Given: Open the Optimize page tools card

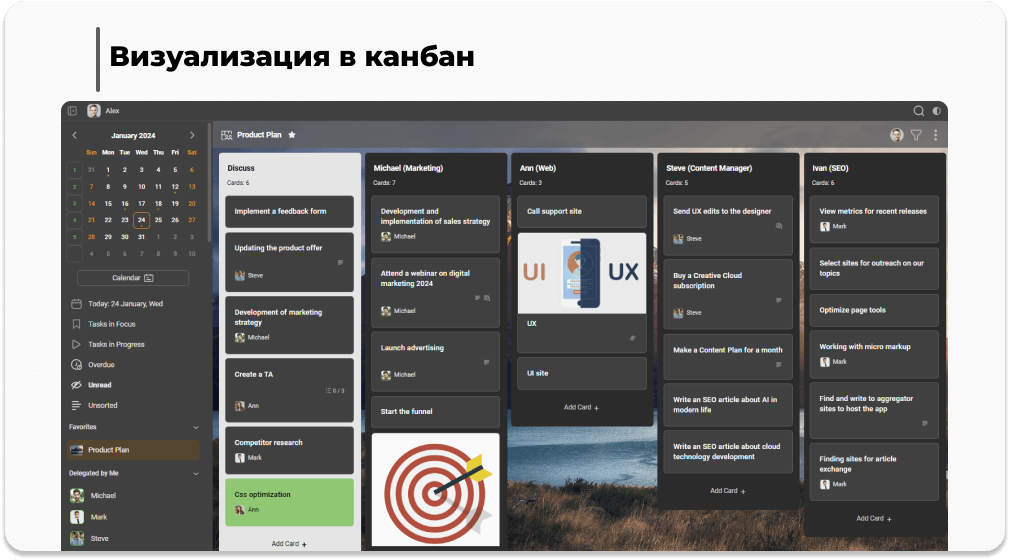Looking at the screenshot, I should point(873,311).
